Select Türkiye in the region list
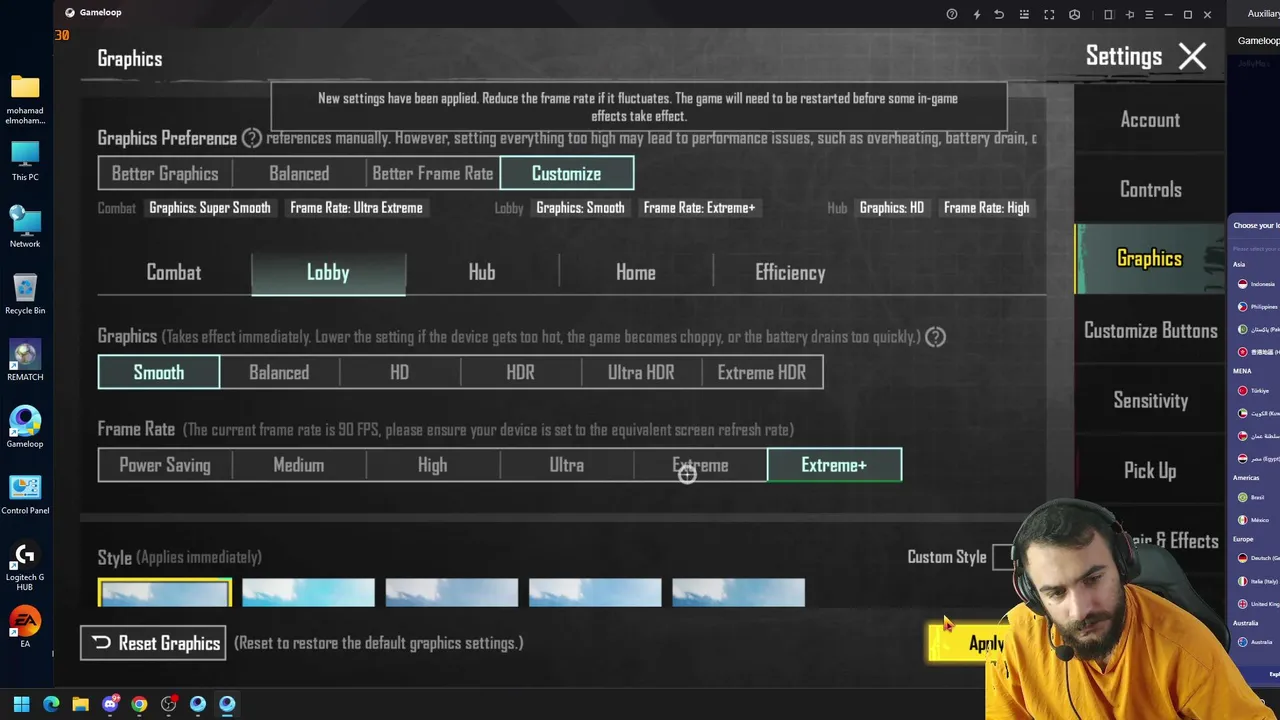Viewport: 1280px width, 720px height. [1256, 390]
